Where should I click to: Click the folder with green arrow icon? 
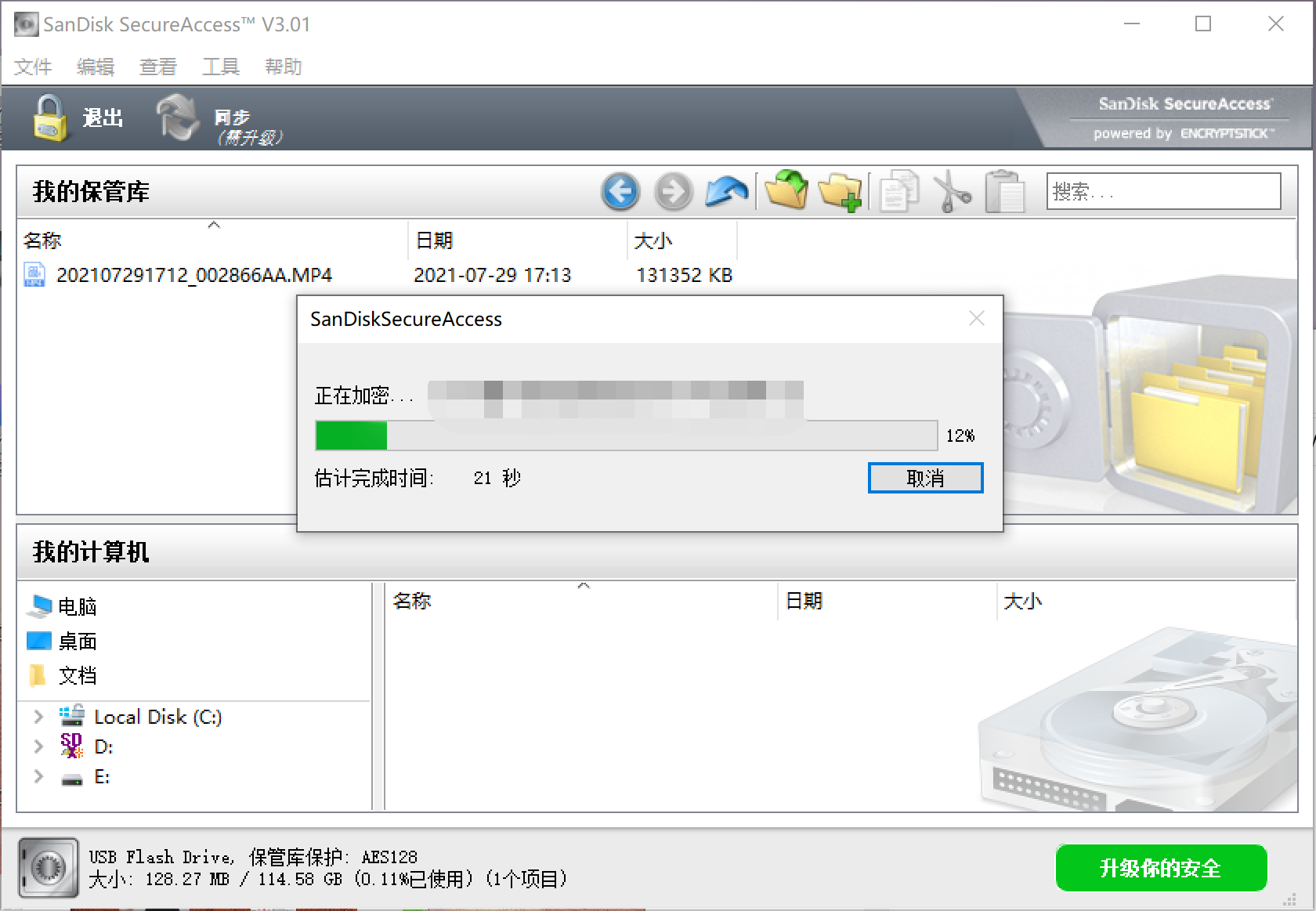(786, 190)
